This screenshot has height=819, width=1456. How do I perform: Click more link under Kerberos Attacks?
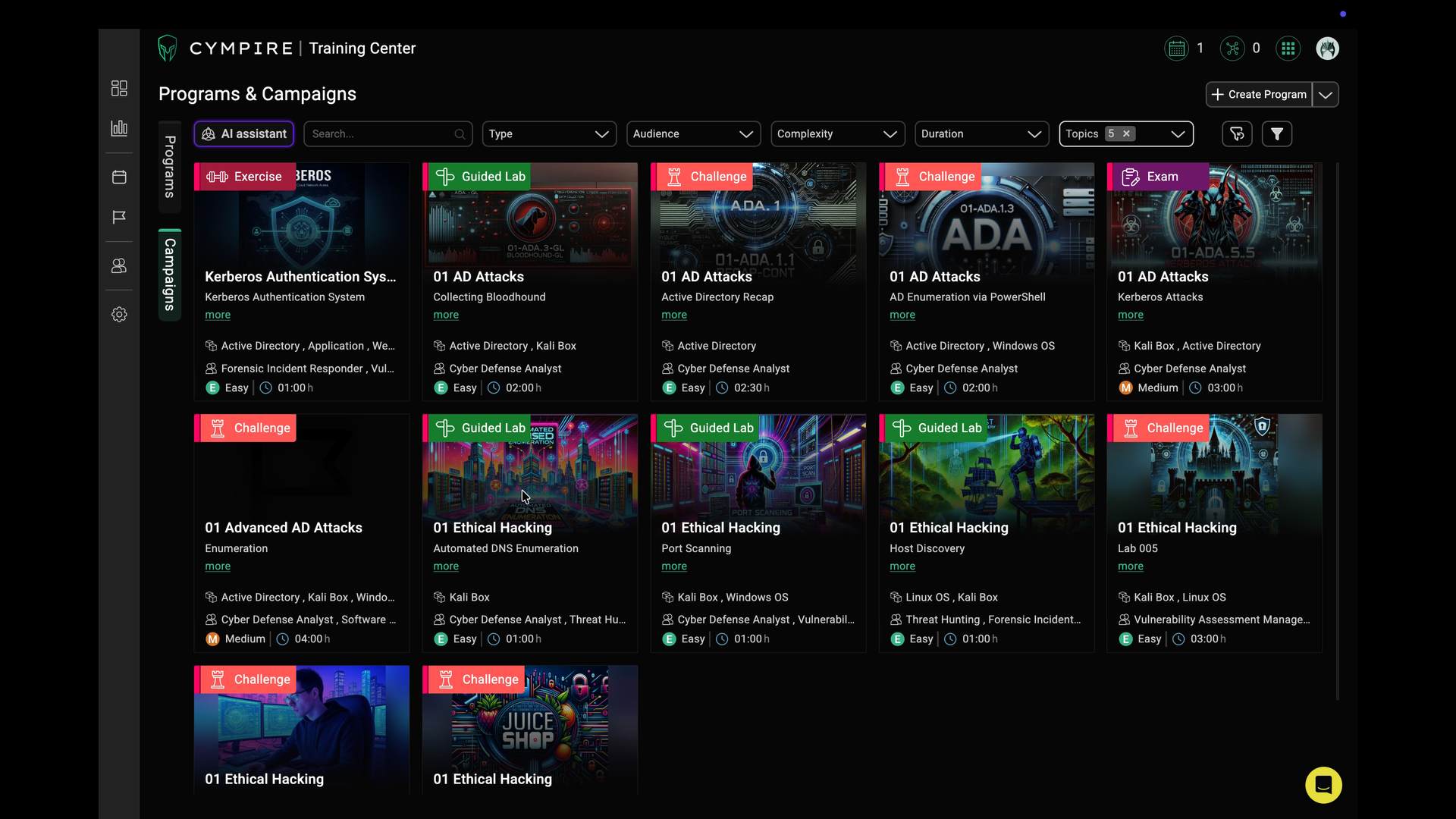[x=1131, y=315]
